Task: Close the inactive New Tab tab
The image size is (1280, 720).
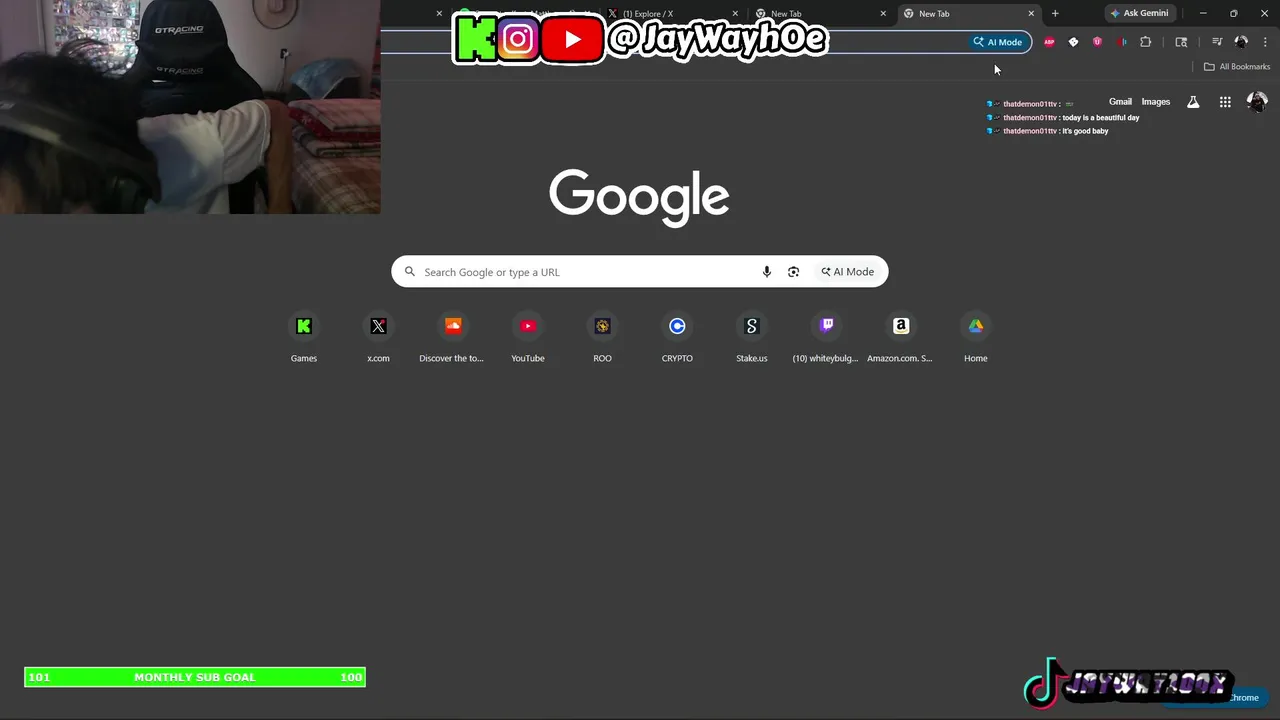Action: (883, 14)
